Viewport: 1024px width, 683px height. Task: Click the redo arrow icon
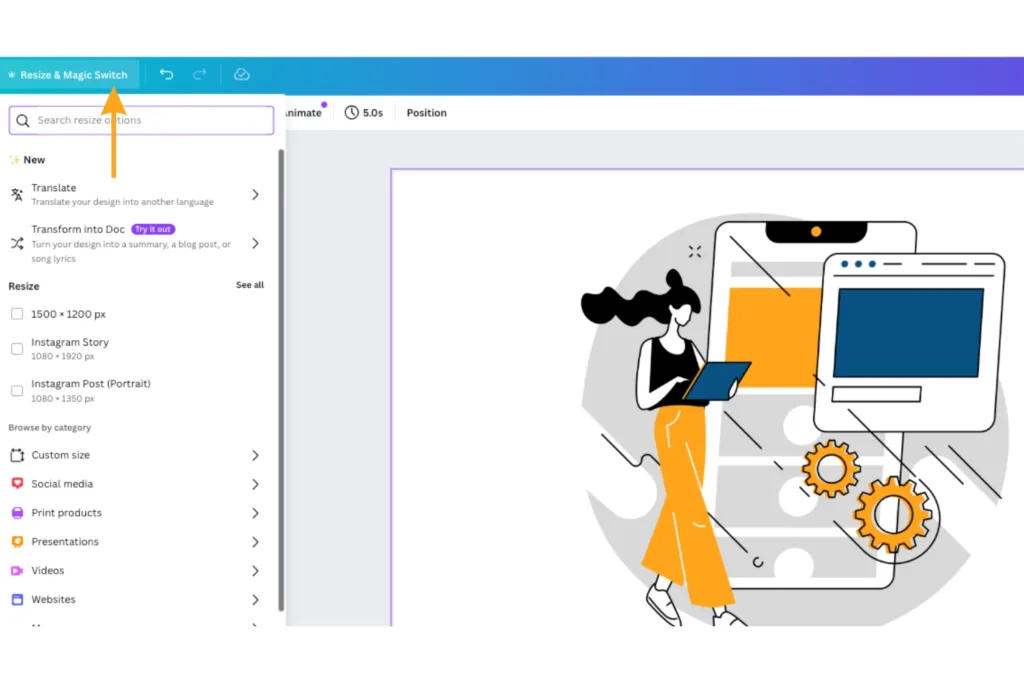point(199,74)
